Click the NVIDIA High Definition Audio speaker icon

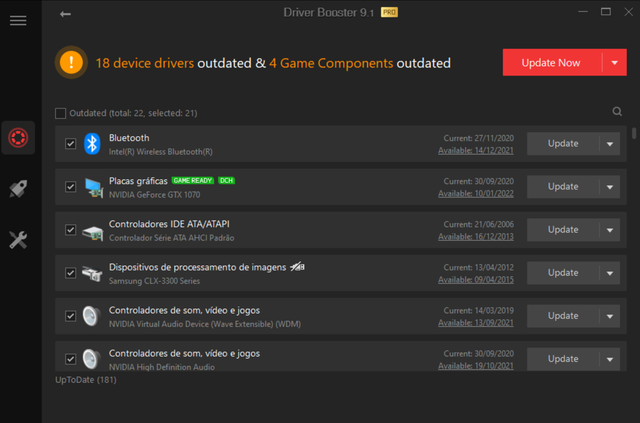91,359
